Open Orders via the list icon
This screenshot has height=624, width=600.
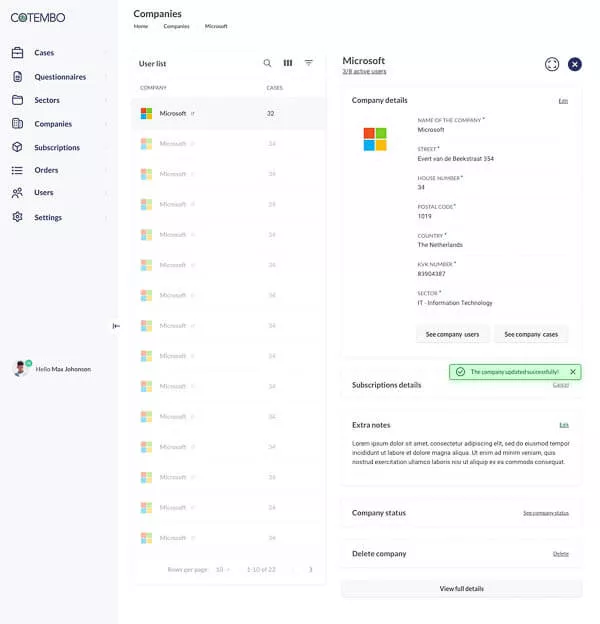[x=17, y=170]
